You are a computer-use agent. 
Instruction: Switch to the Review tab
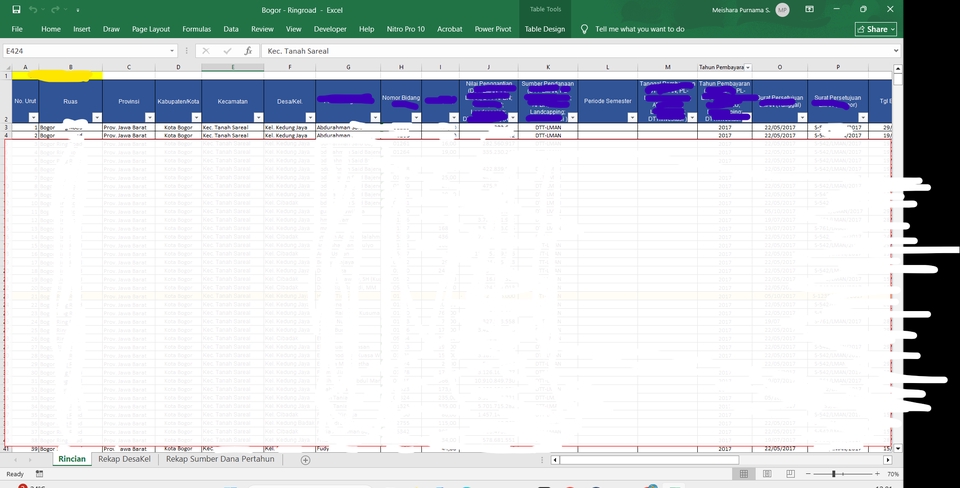coord(262,29)
